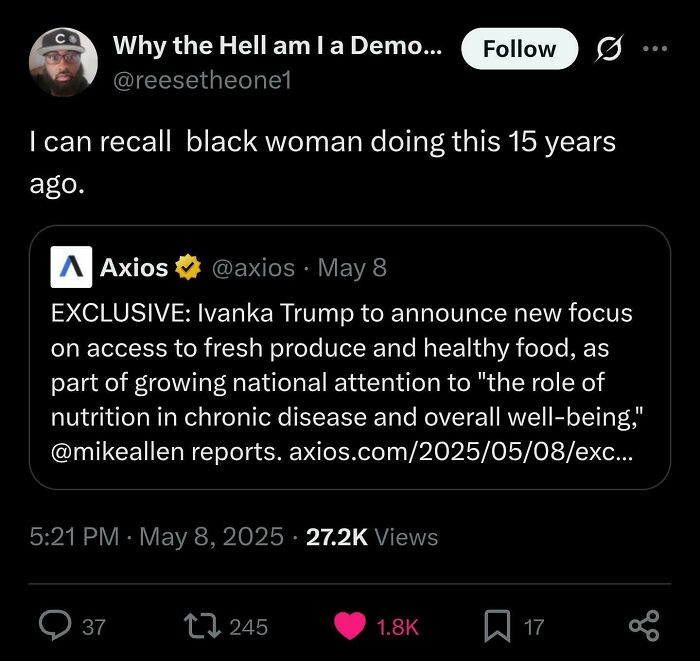Like the tweet with the heart icon

tap(349, 626)
